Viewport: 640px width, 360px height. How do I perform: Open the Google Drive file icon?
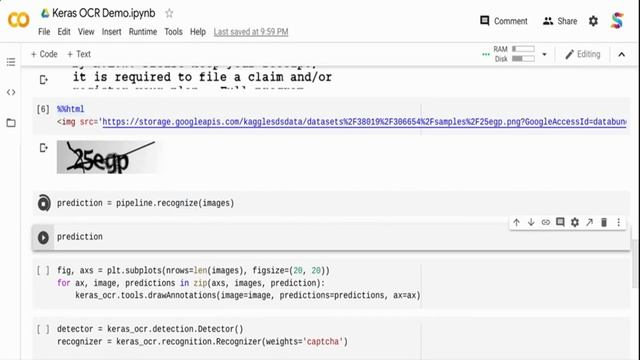pos(45,13)
